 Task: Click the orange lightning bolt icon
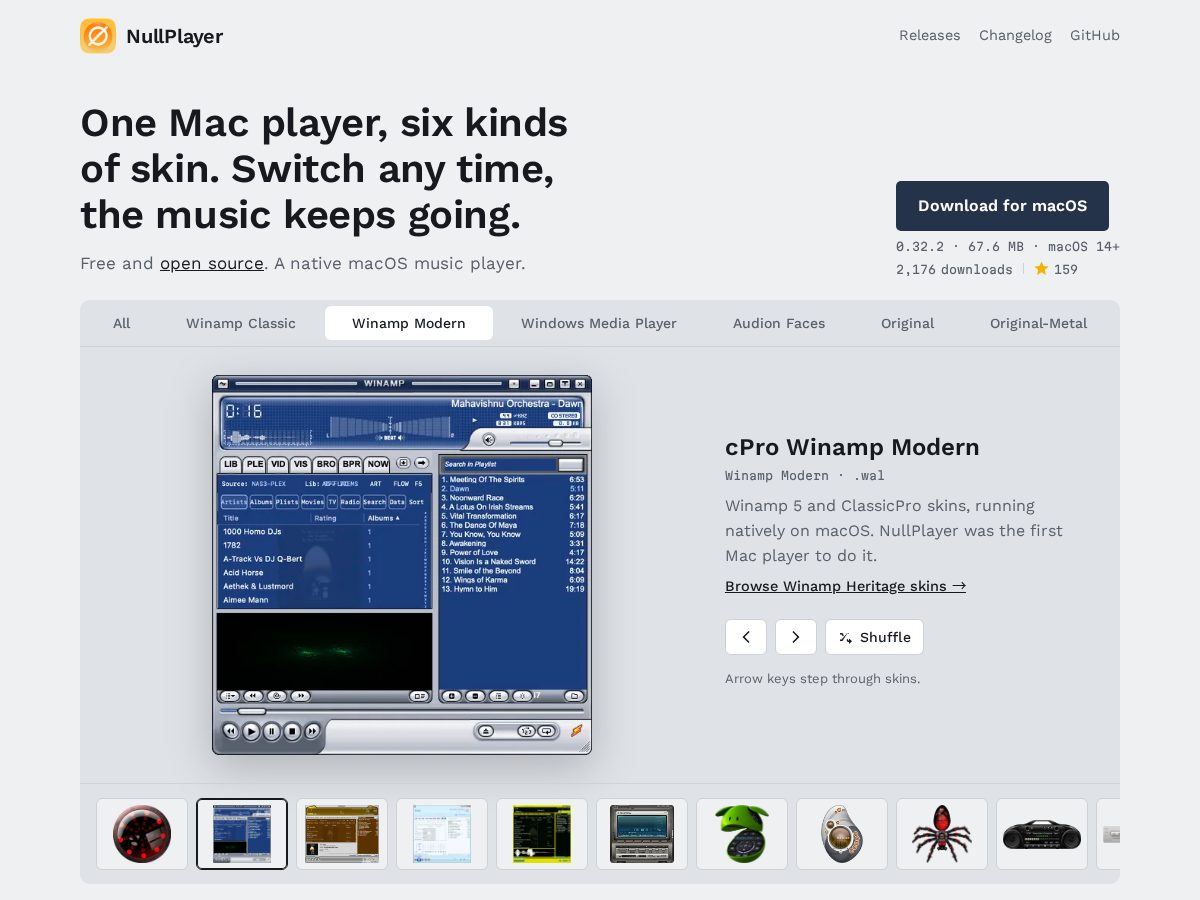(576, 730)
